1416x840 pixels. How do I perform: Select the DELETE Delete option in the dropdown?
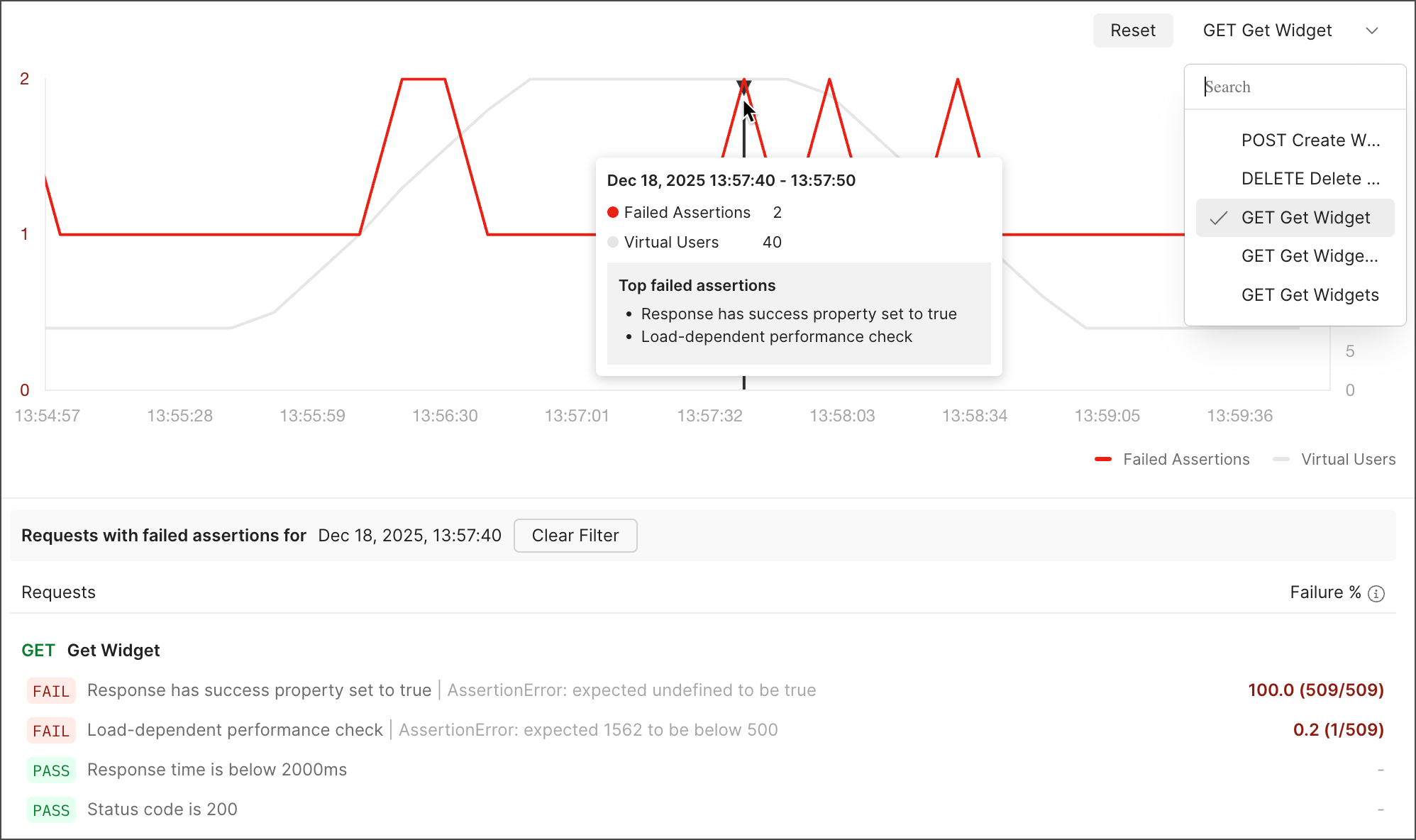1311,179
